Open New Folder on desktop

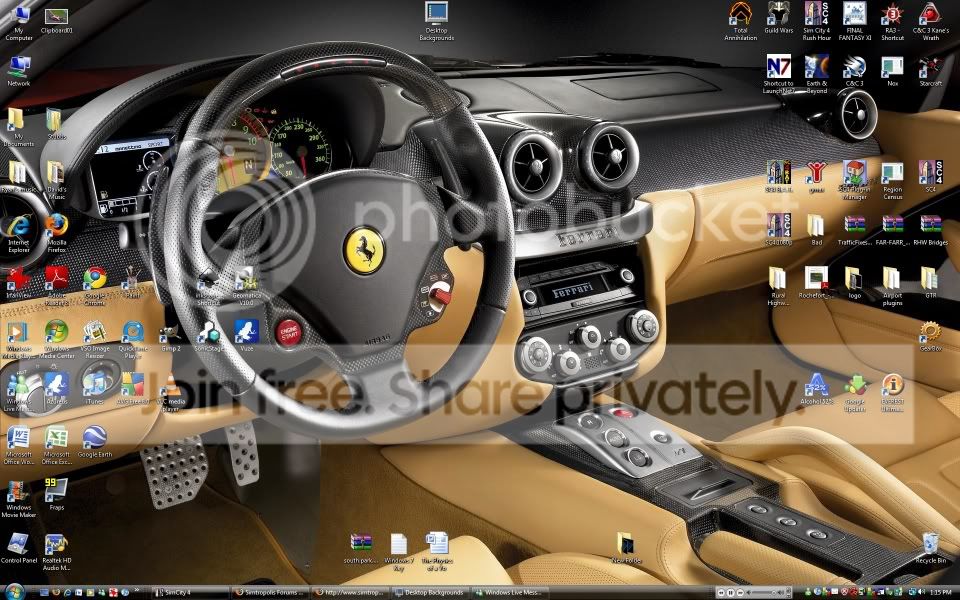point(626,548)
